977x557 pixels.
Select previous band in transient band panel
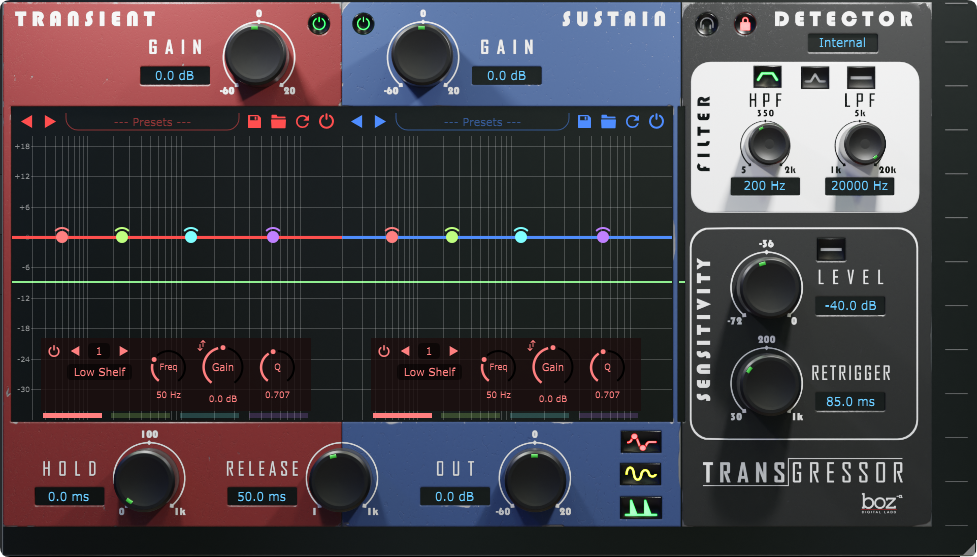click(x=75, y=351)
